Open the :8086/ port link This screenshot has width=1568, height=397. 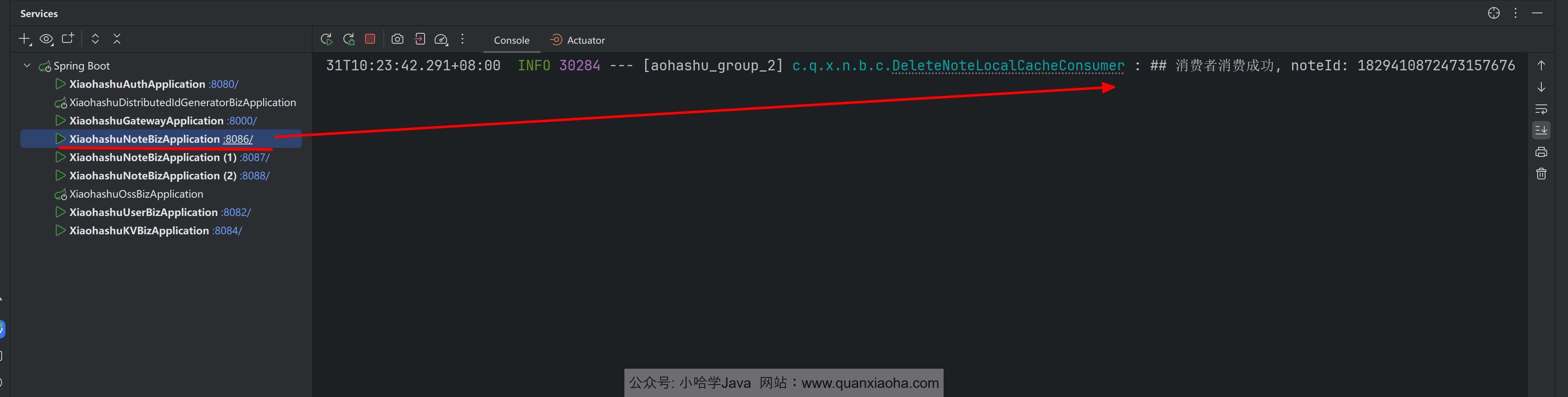click(x=238, y=139)
